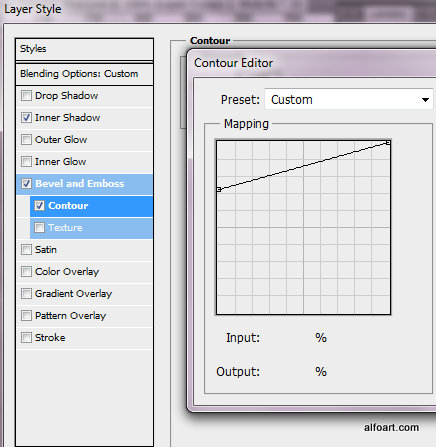Enable the Inner Glow checkbox
This screenshot has width=436, height=447.
pos(26,162)
